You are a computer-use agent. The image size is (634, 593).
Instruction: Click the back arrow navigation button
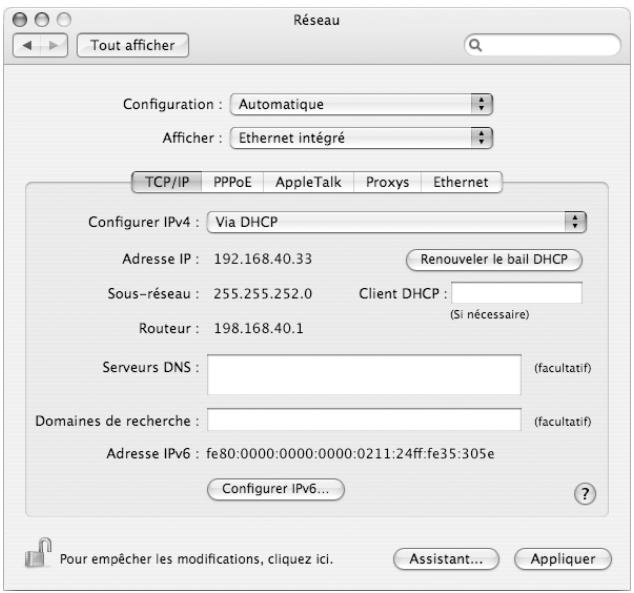click(x=27, y=45)
